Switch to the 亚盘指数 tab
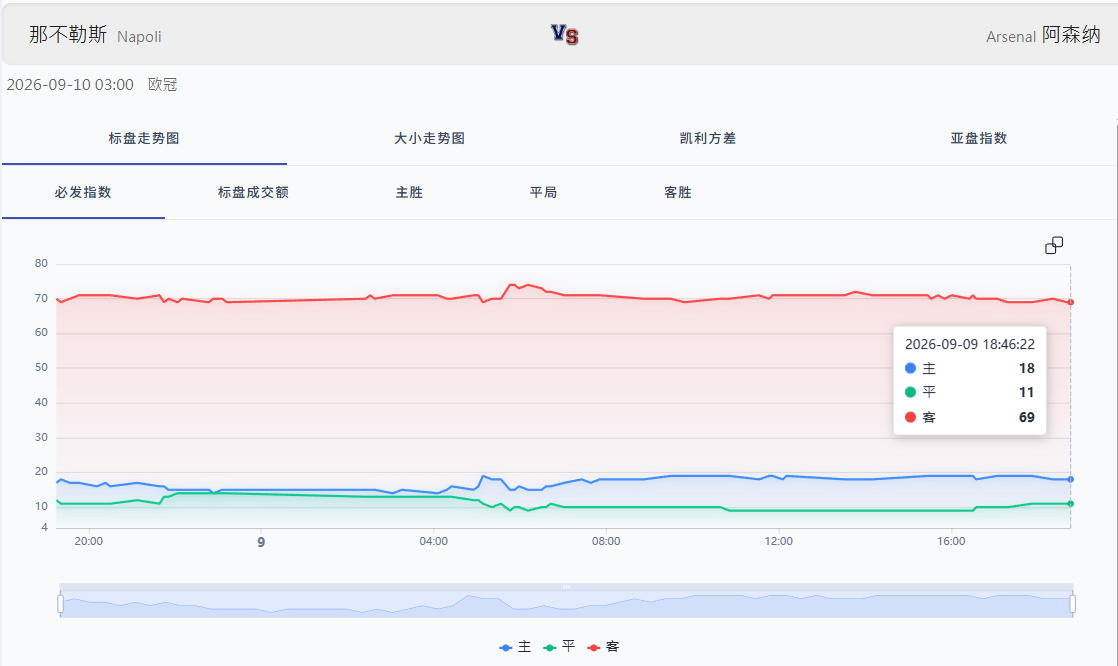 pos(978,138)
